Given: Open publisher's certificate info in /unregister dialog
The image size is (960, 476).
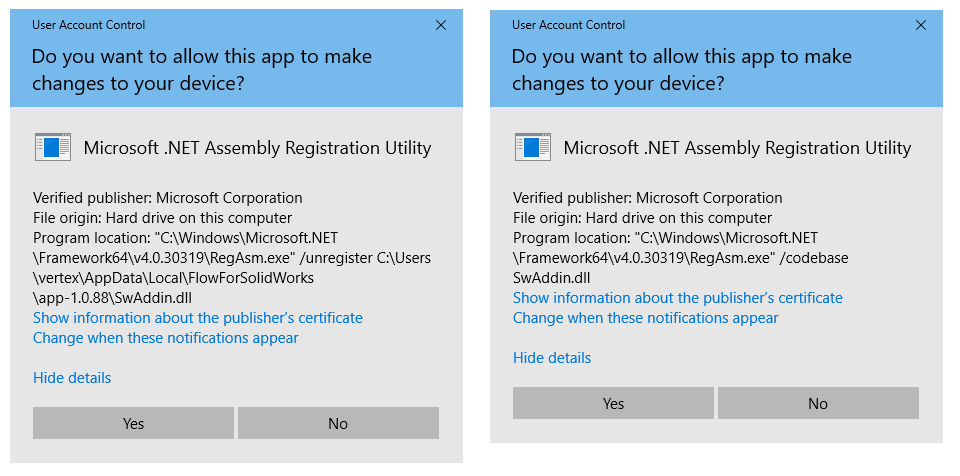Looking at the screenshot, I should [198, 318].
